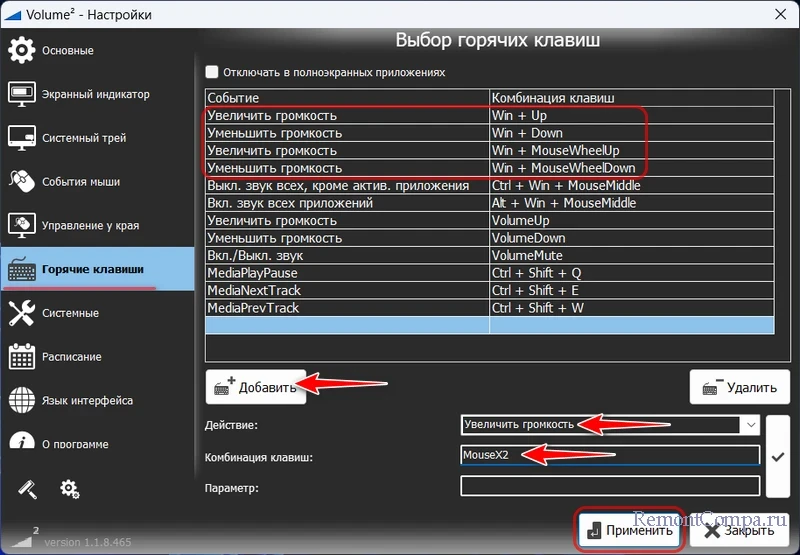The width and height of the screenshot is (800, 555).
Task: Open the Системный трей section
Action: [x=97, y=138]
